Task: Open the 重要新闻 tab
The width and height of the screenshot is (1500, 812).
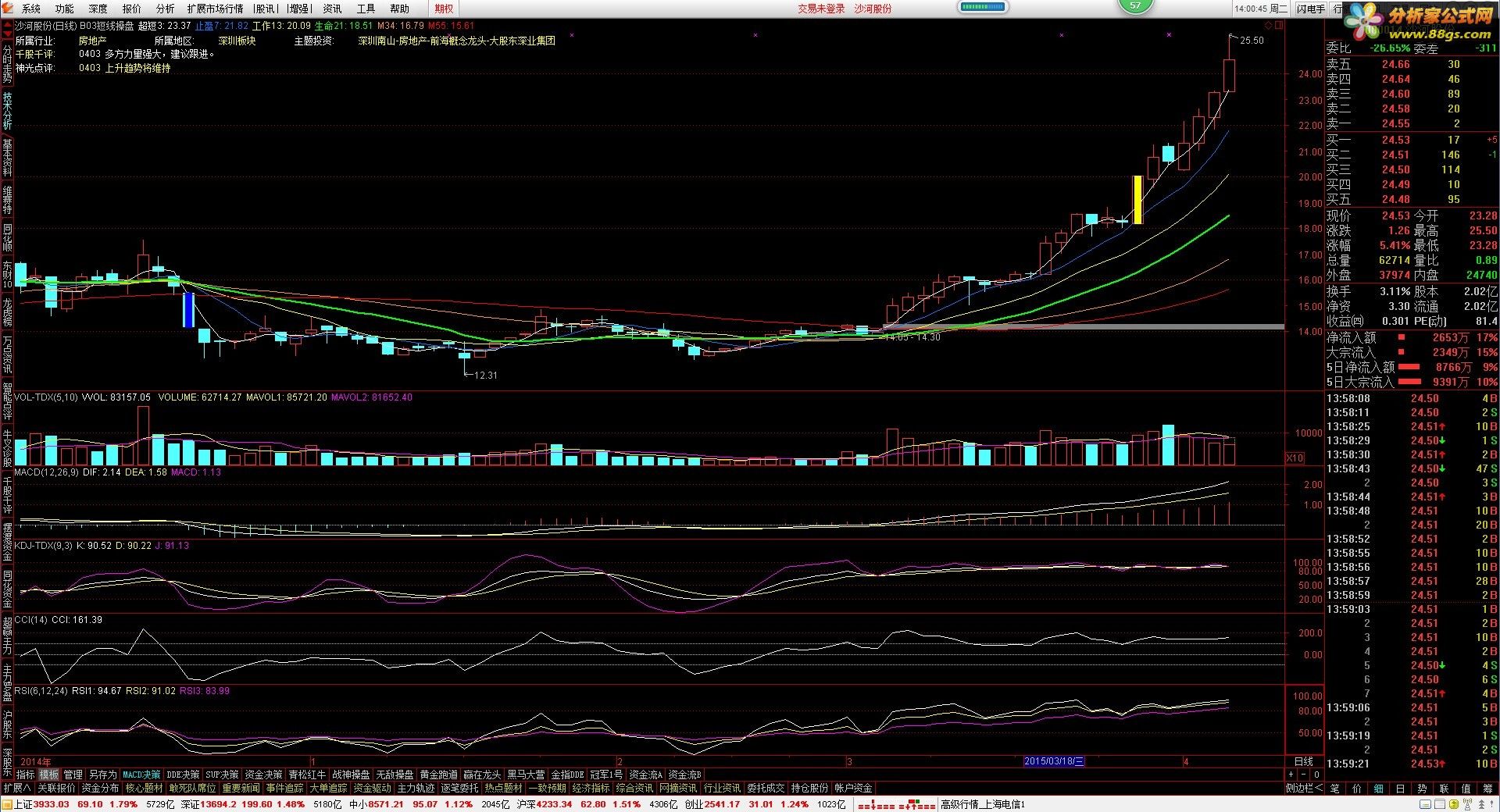Action: [241, 789]
